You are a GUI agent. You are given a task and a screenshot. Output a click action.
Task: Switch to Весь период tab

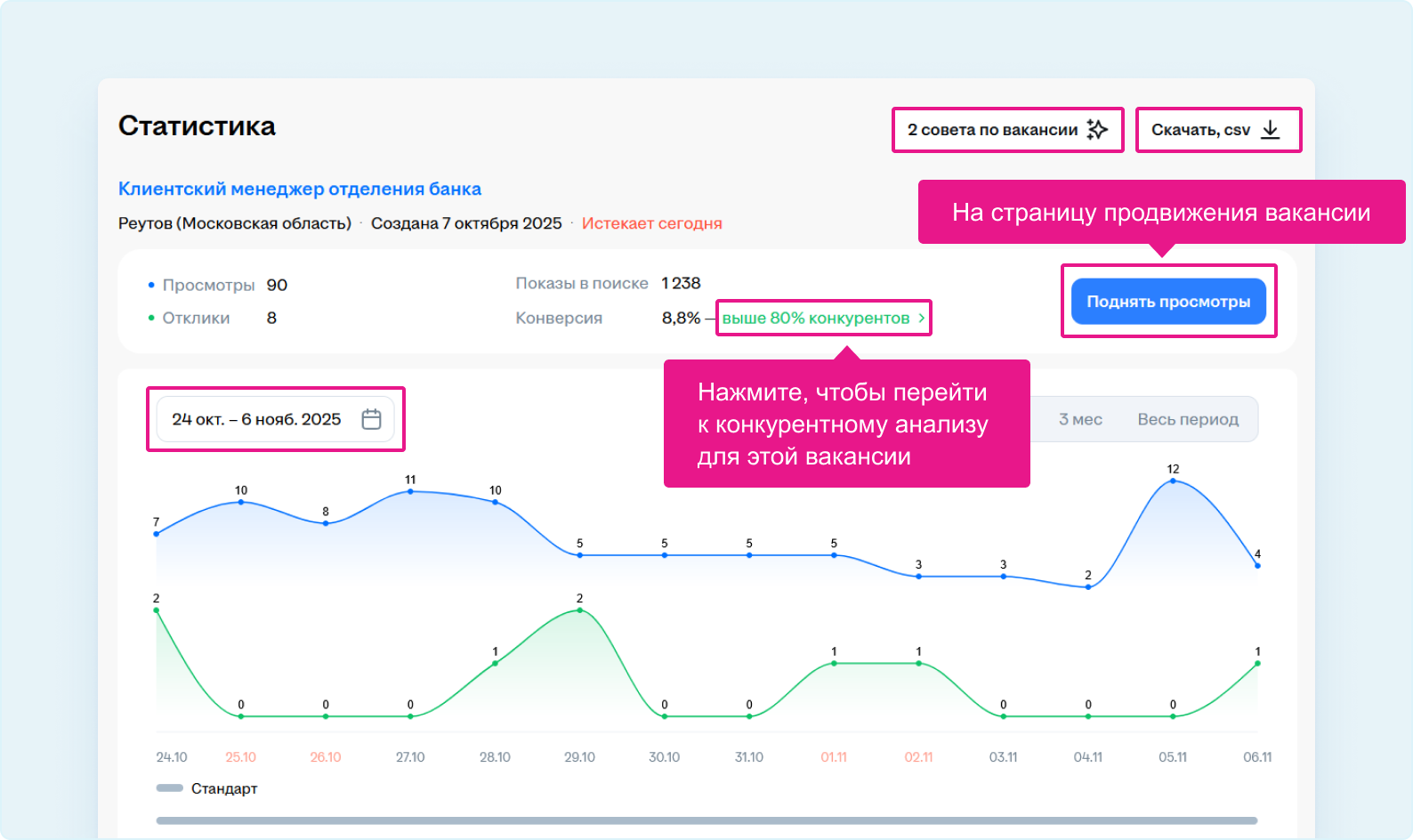tap(1187, 419)
